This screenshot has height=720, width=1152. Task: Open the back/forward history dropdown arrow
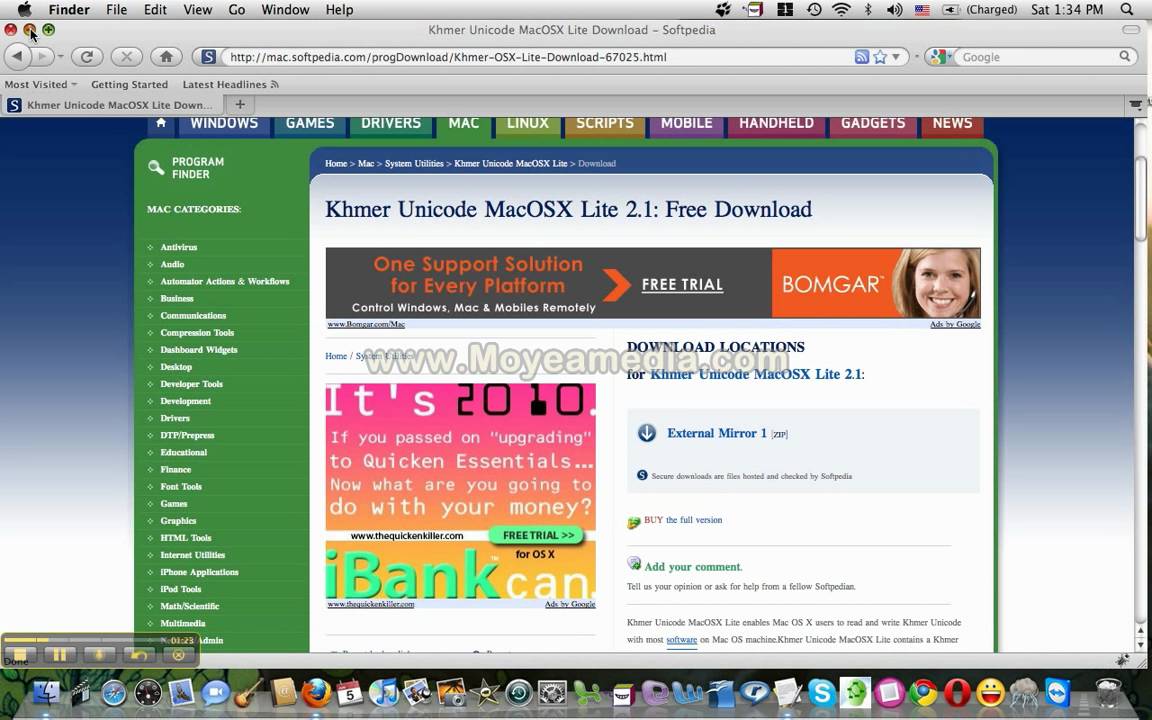pyautogui.click(x=60, y=57)
